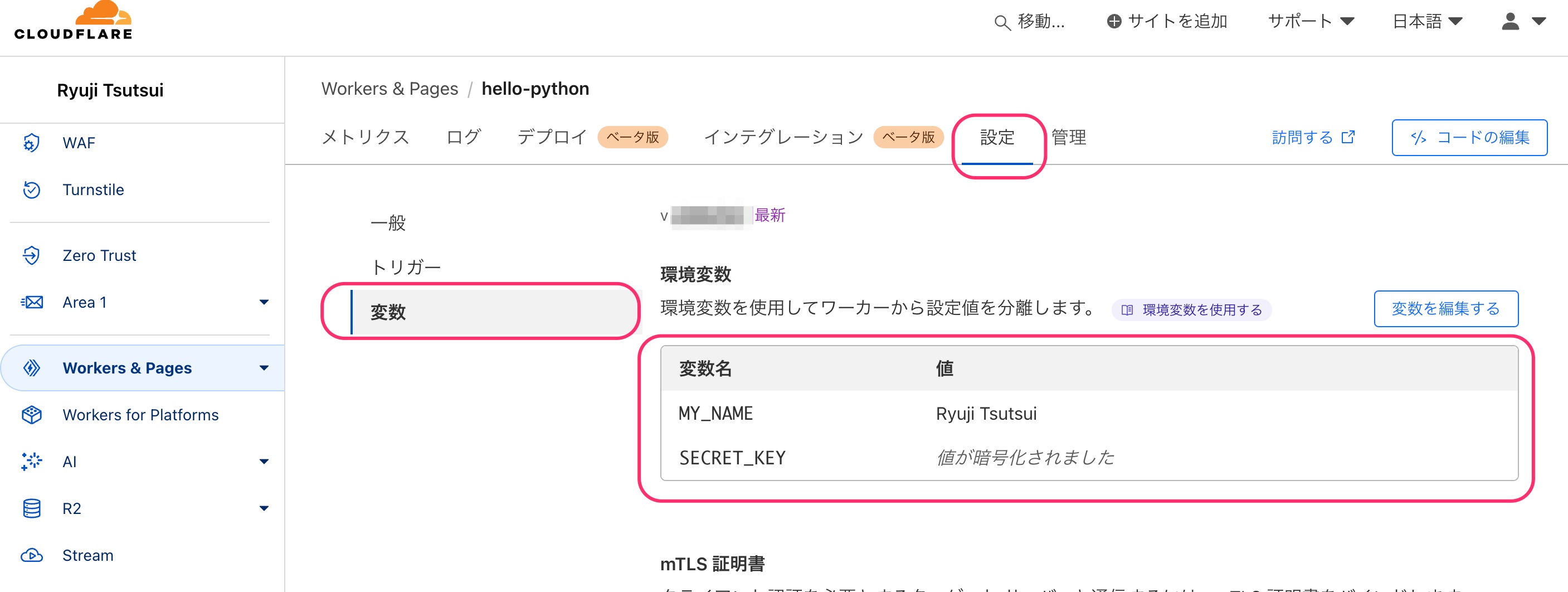Click the 変数を編集する button

[1445, 309]
